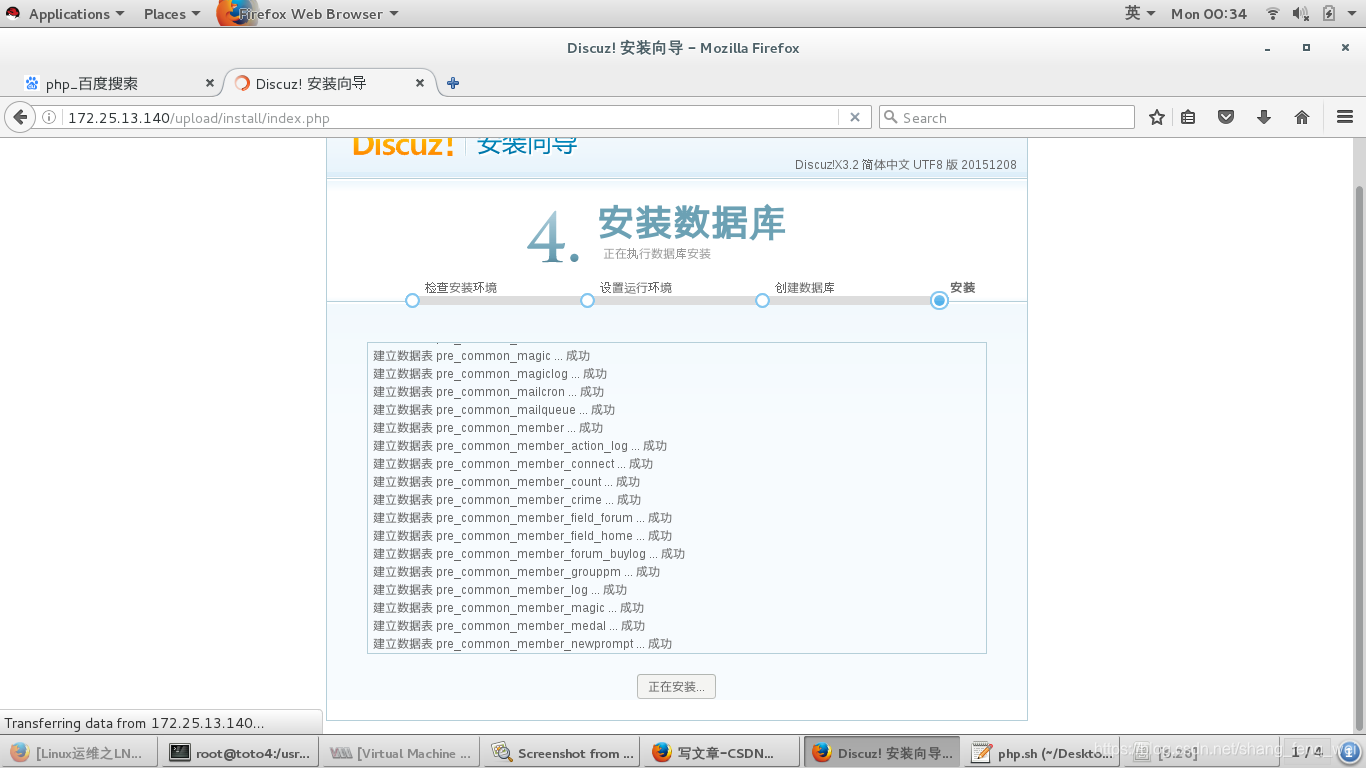Click the bookmark star icon

point(1157,117)
